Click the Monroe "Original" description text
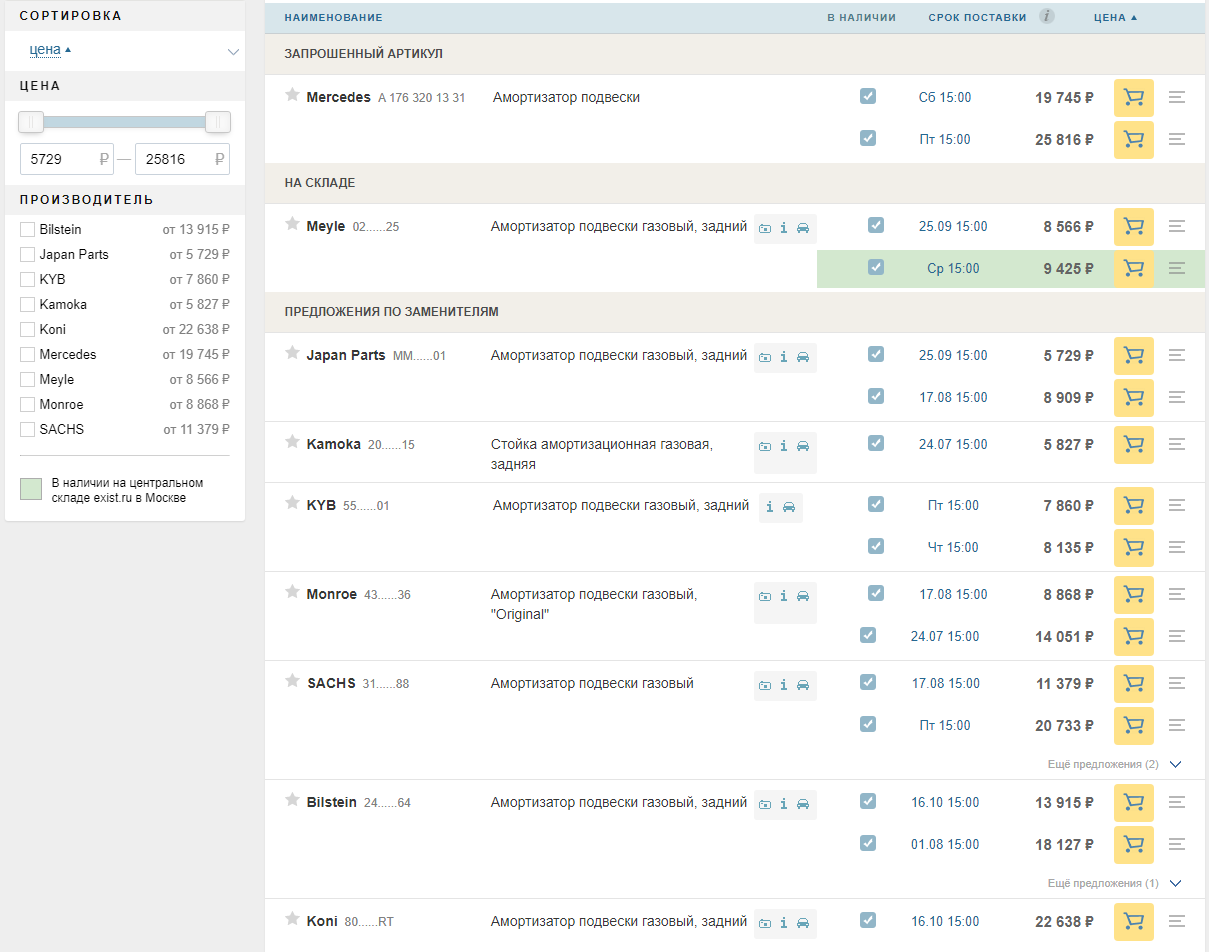 594,604
